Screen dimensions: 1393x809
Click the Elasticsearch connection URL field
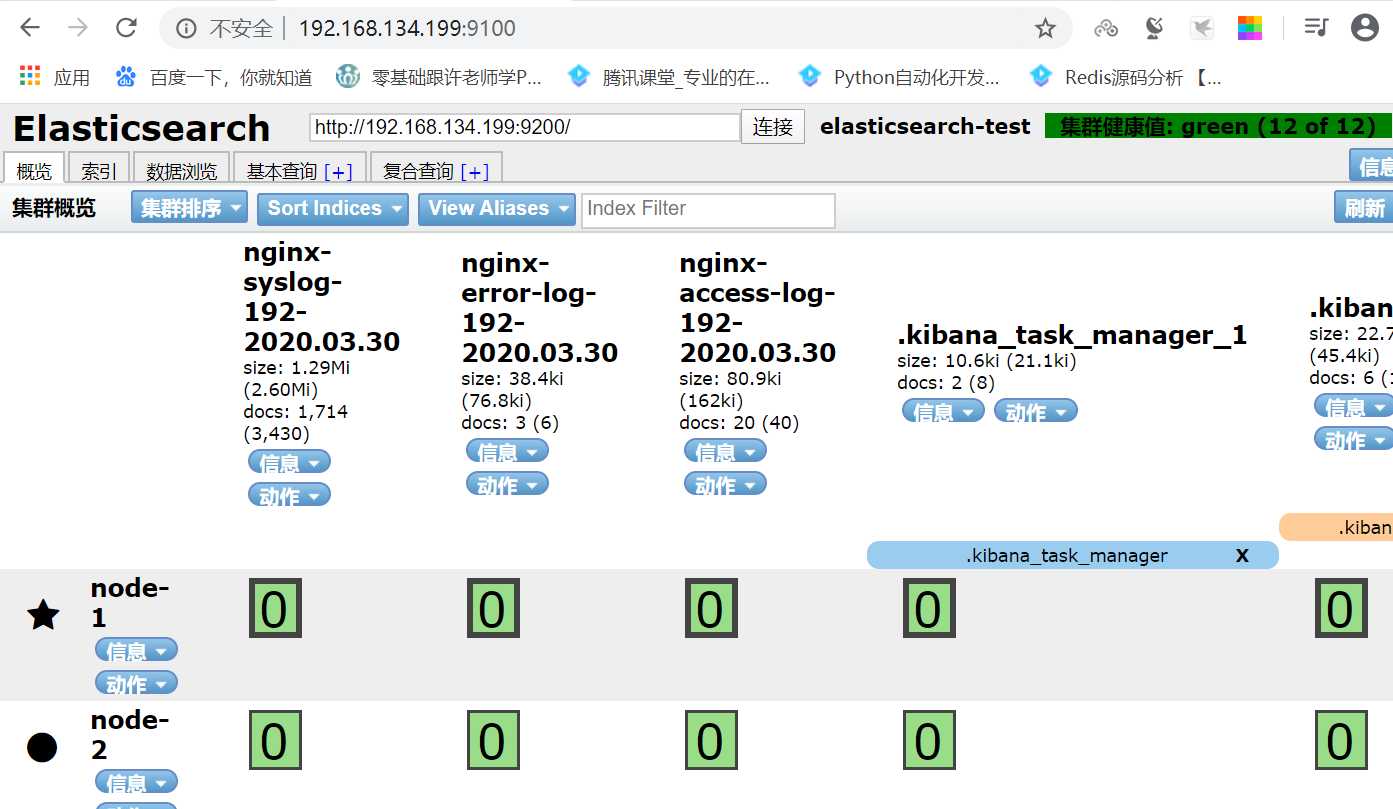click(x=525, y=127)
